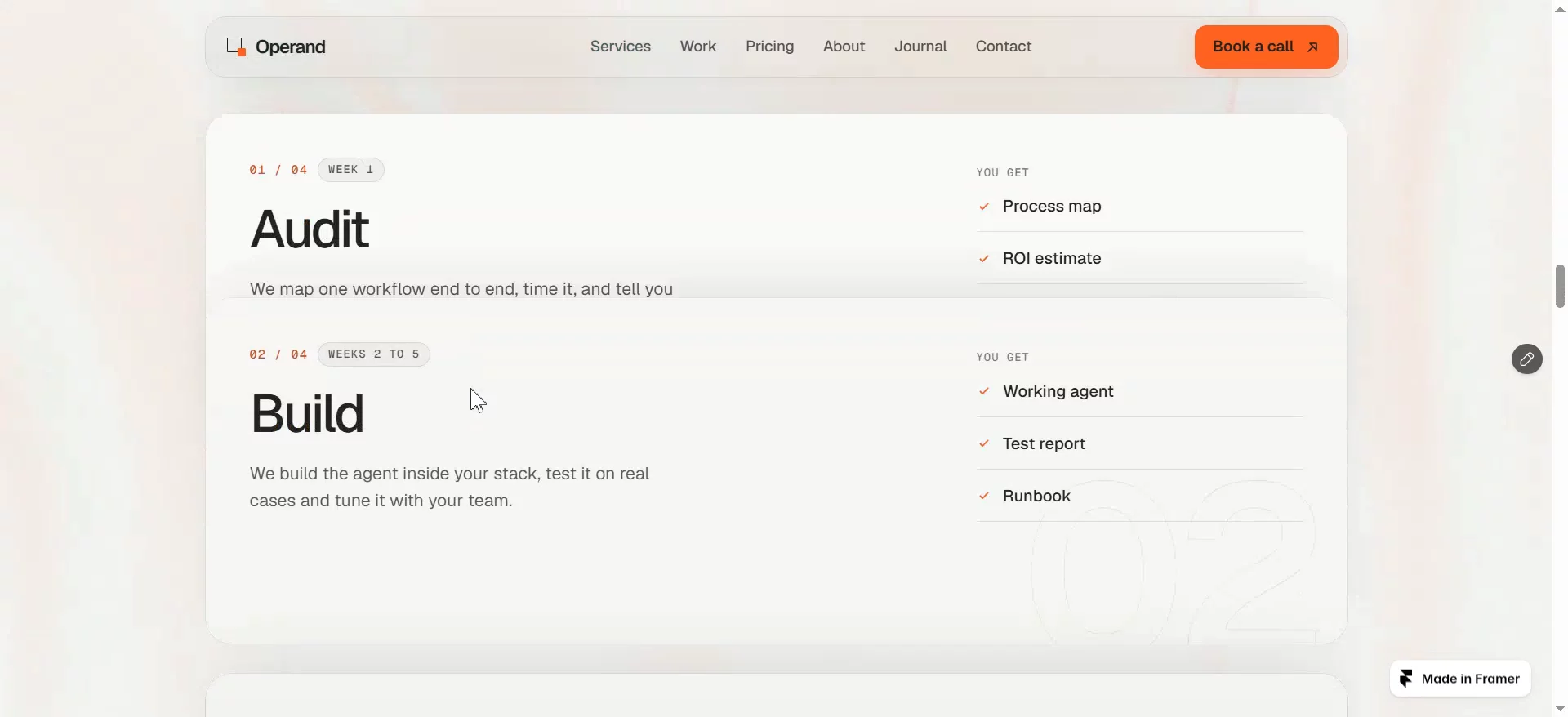Open the Journal link
The width and height of the screenshot is (1568, 717).
click(920, 47)
